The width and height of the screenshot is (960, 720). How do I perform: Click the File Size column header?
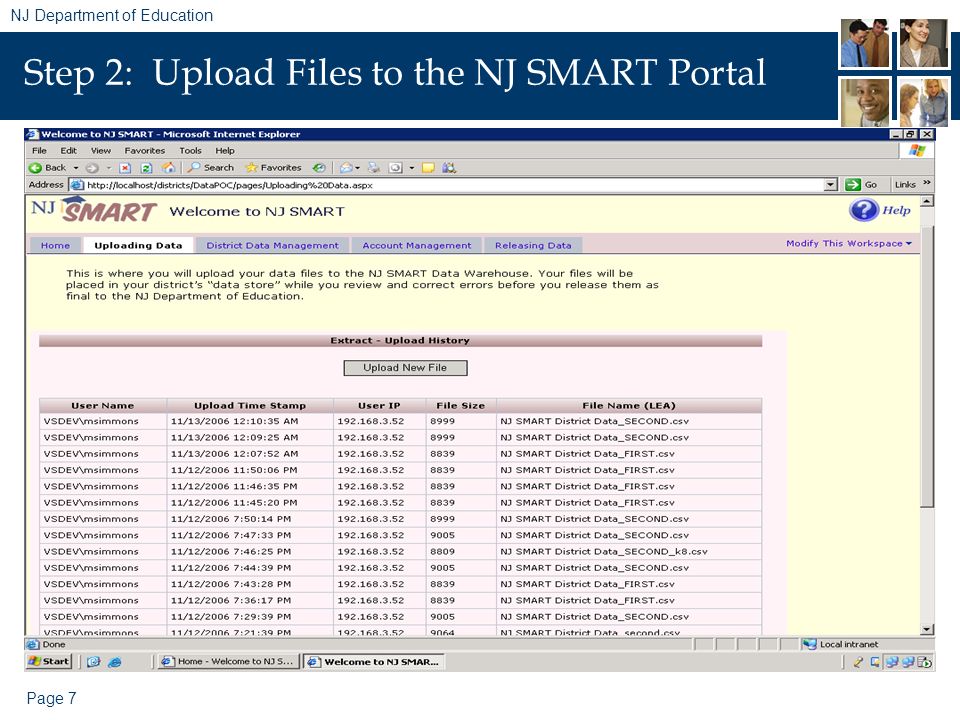tap(460, 405)
